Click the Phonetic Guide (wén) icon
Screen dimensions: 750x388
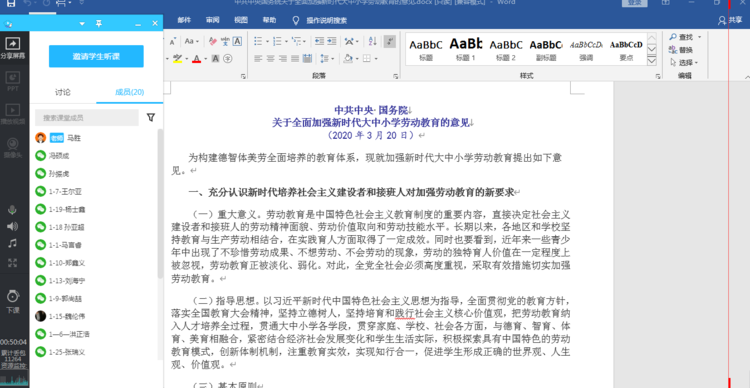(225, 41)
